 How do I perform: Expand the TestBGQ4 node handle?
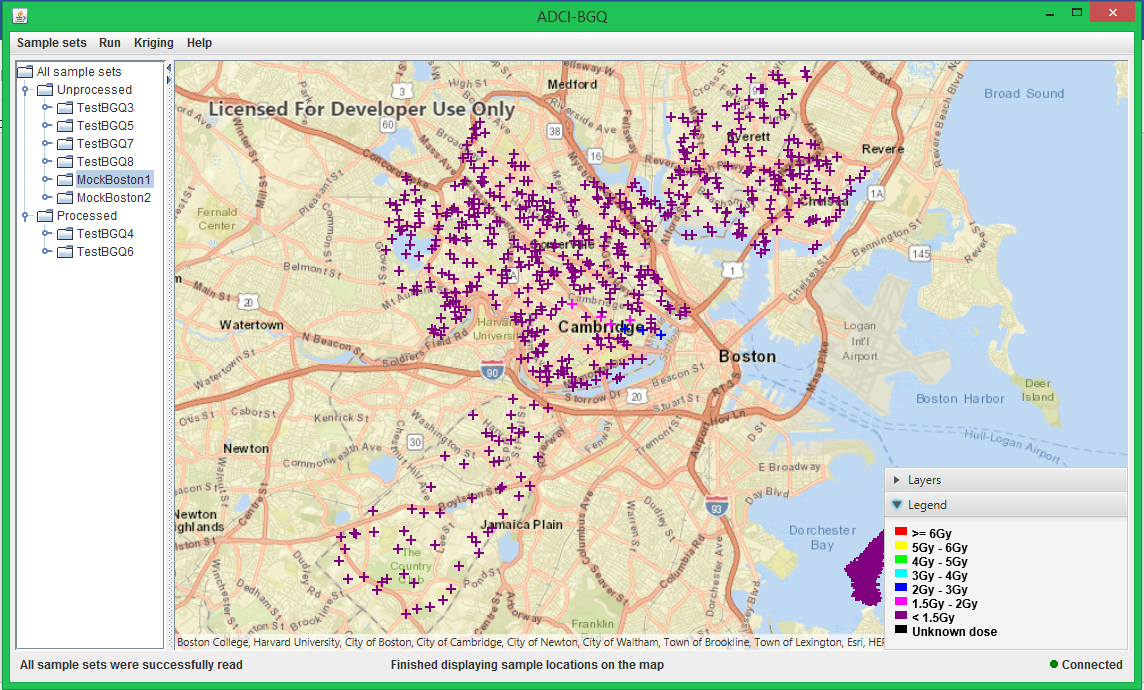point(46,233)
